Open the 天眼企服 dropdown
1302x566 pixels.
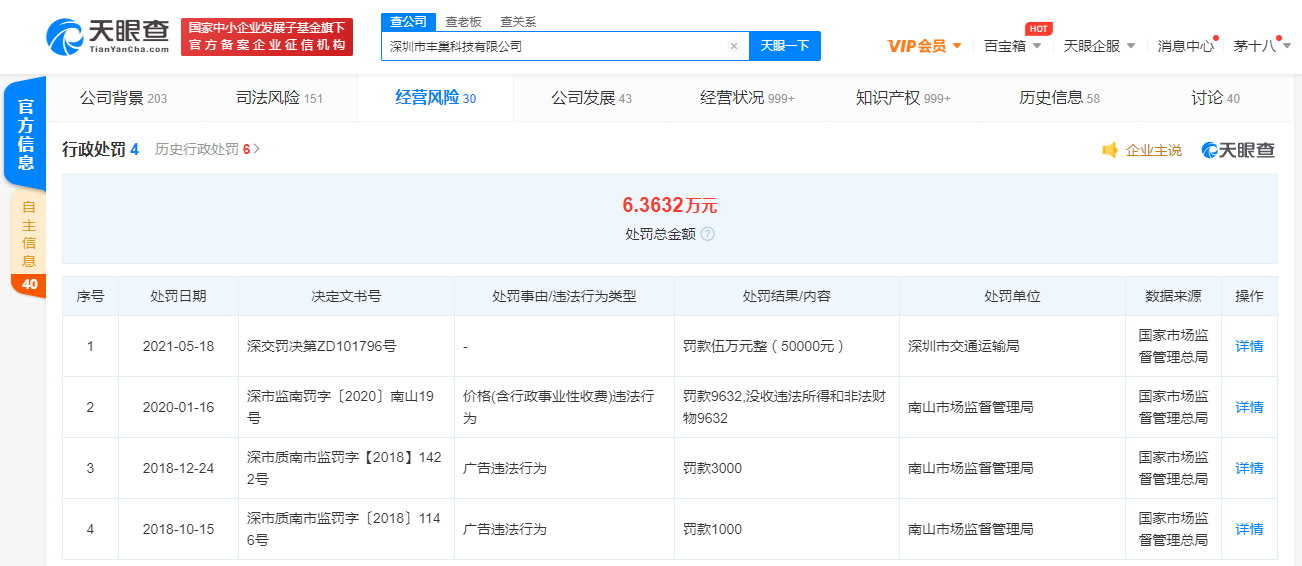click(1098, 46)
